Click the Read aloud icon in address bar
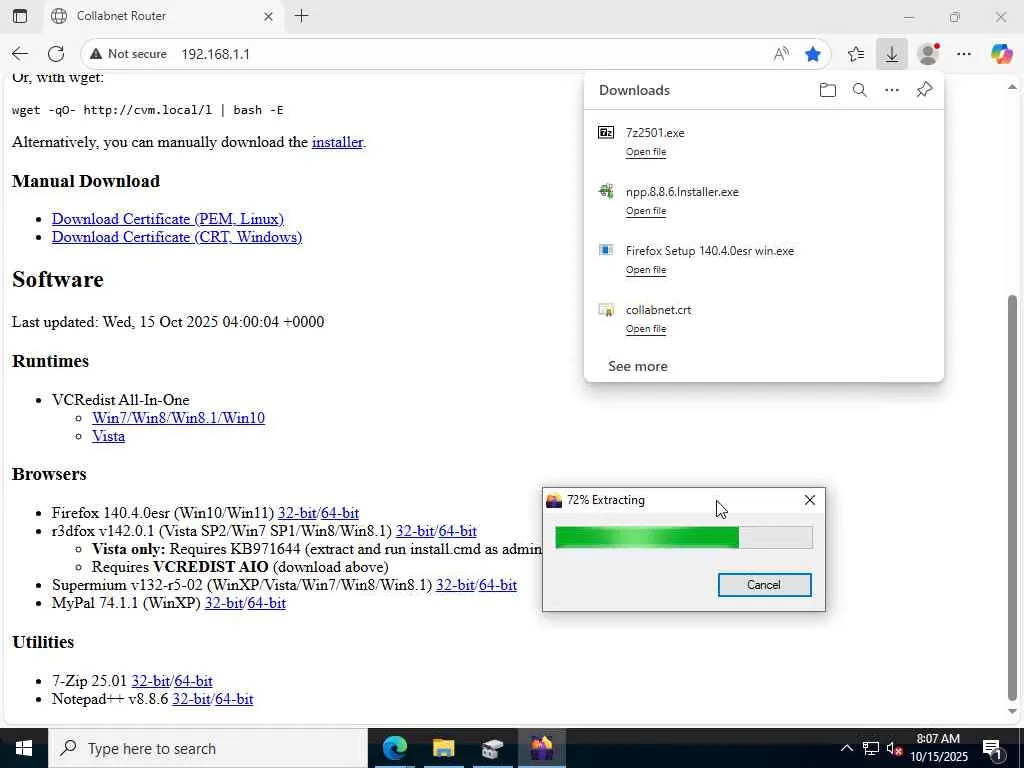1024x768 pixels. [781, 54]
